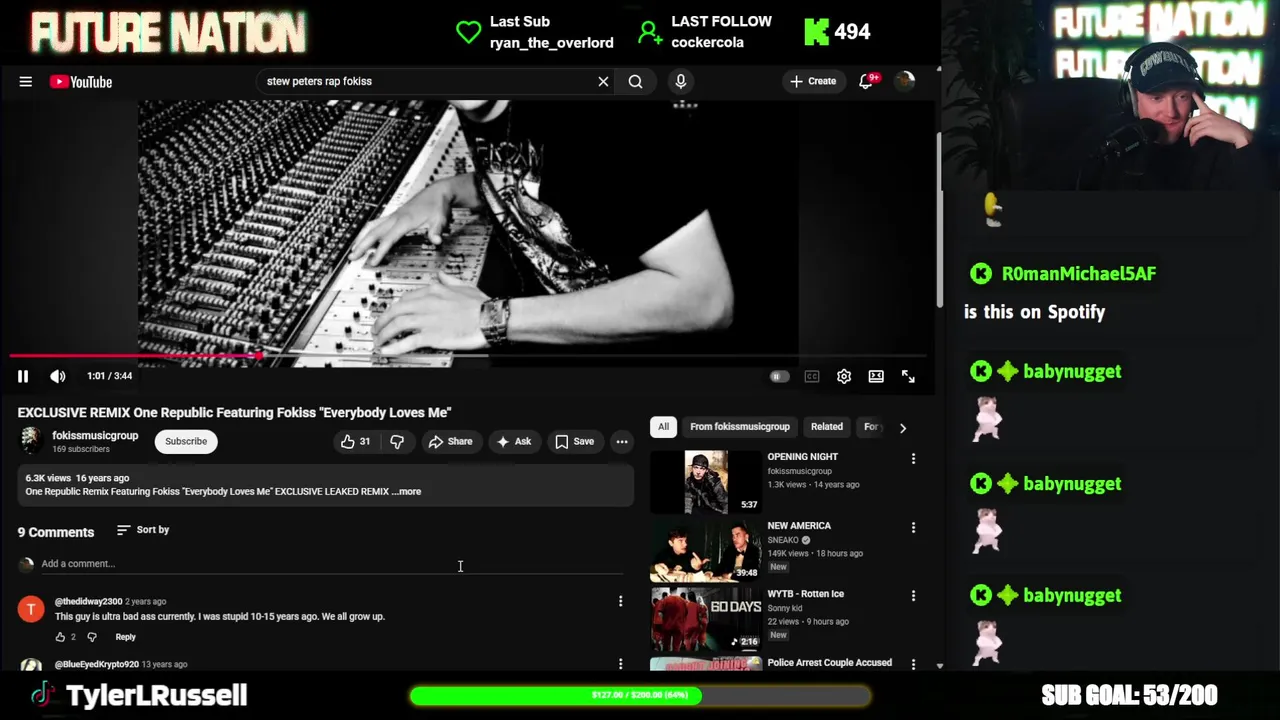The height and width of the screenshot is (720, 1280).
Task: Select From fokissmusicgroup filter chip
Action: pyautogui.click(x=740, y=427)
